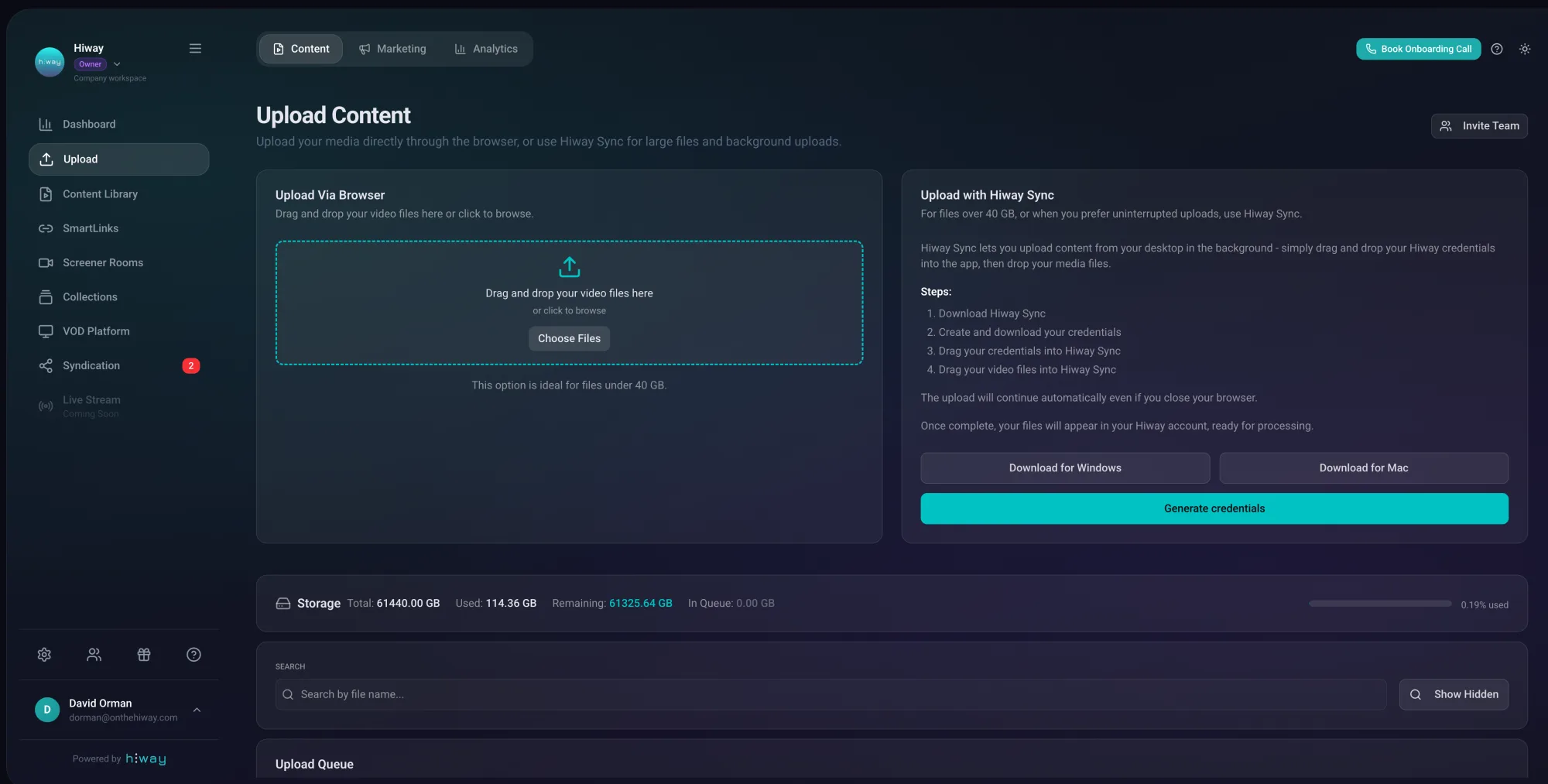Click the Storage drive icon

[283, 604]
